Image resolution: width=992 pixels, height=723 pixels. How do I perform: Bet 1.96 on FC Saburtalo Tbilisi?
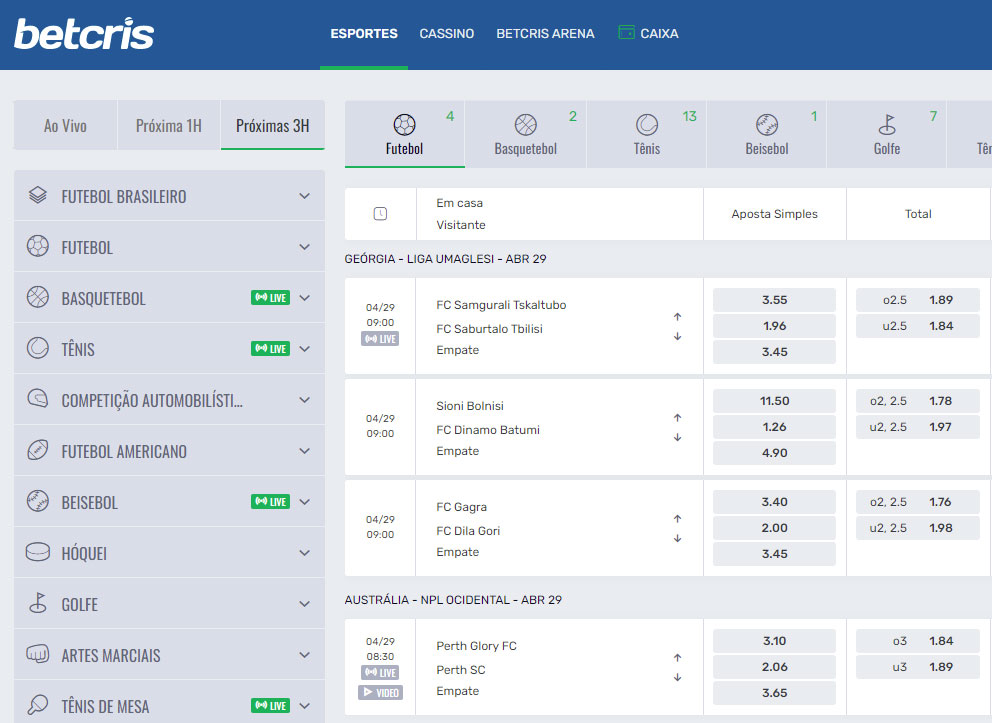pos(774,326)
